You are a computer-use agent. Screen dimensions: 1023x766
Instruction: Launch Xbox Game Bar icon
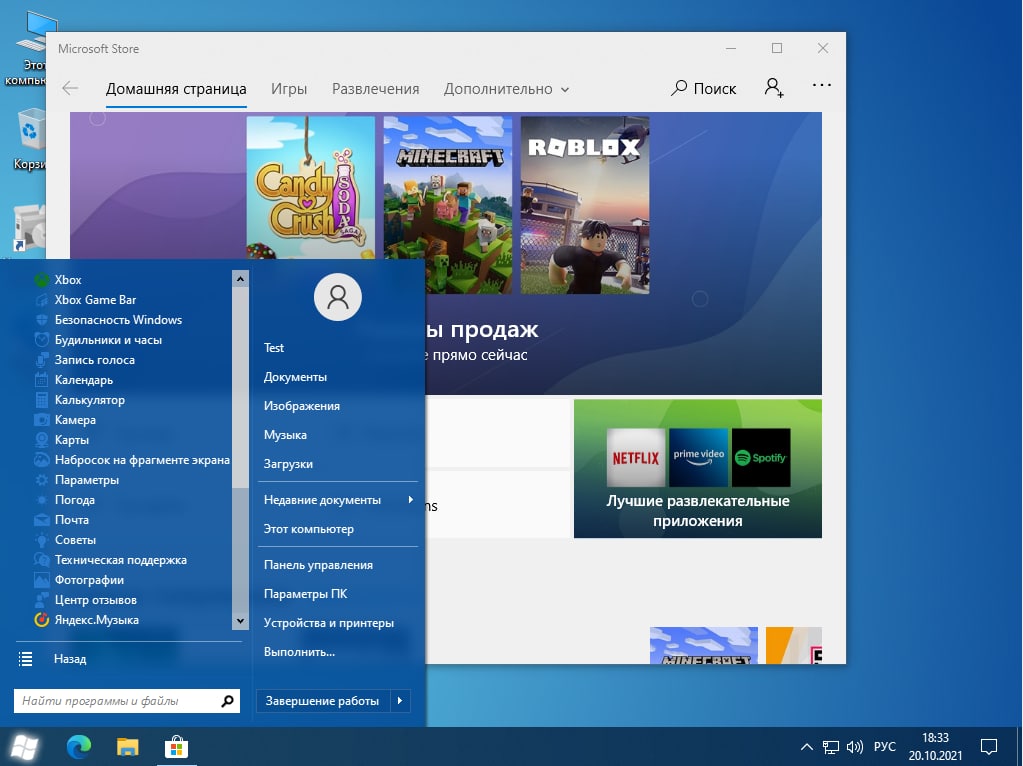(42, 300)
